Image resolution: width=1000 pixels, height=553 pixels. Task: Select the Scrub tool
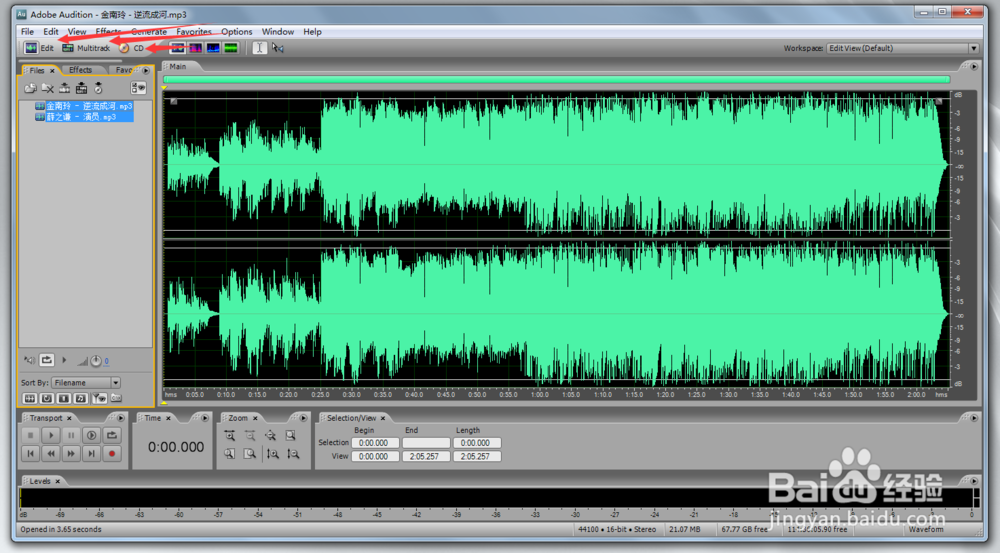click(277, 48)
